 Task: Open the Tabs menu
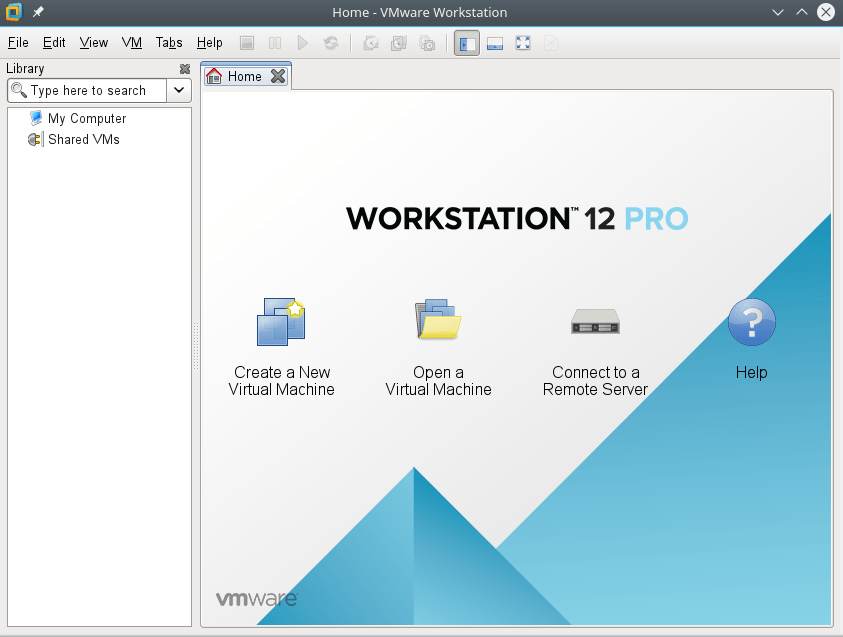[169, 42]
